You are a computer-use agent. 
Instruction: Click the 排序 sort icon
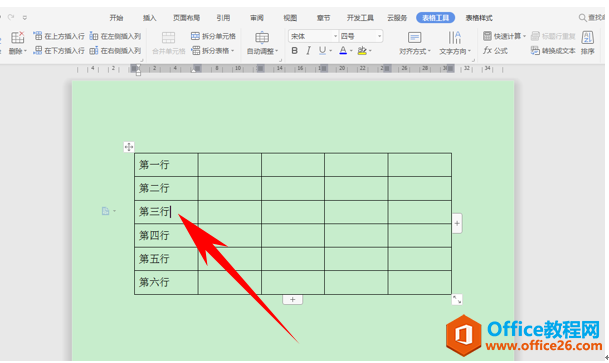click(x=587, y=38)
